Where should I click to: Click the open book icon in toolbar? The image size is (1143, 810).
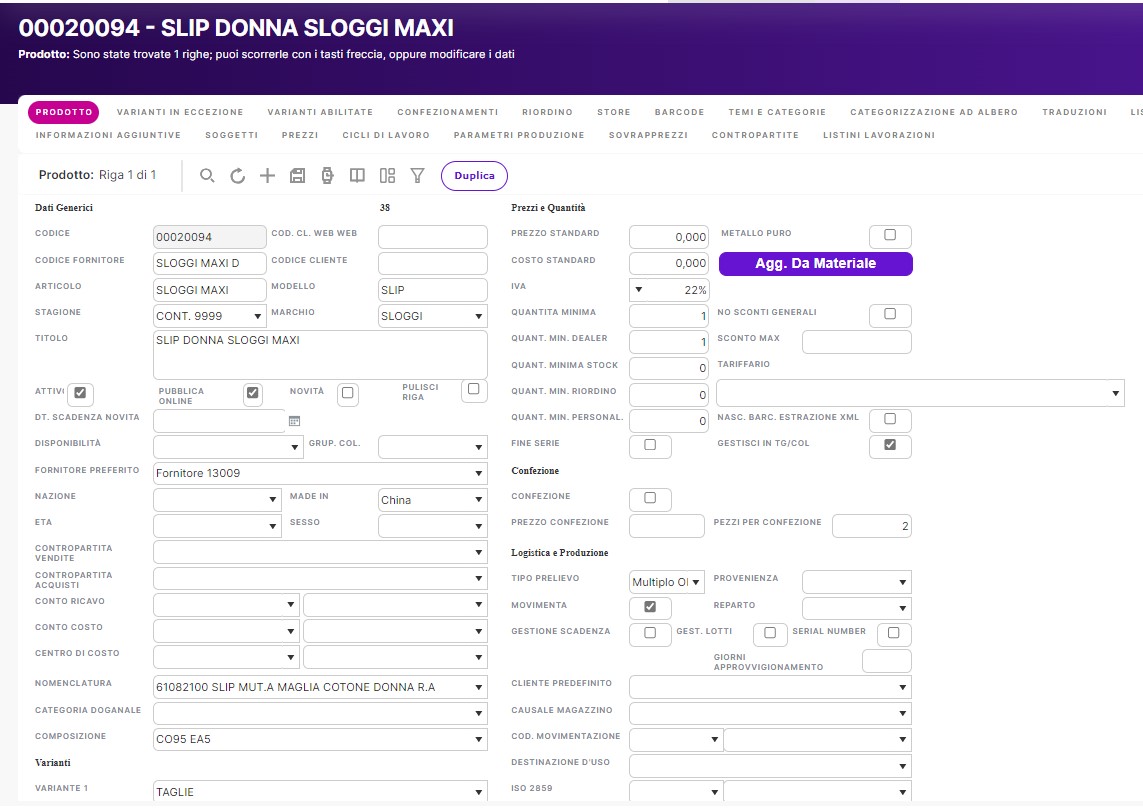tap(357, 176)
